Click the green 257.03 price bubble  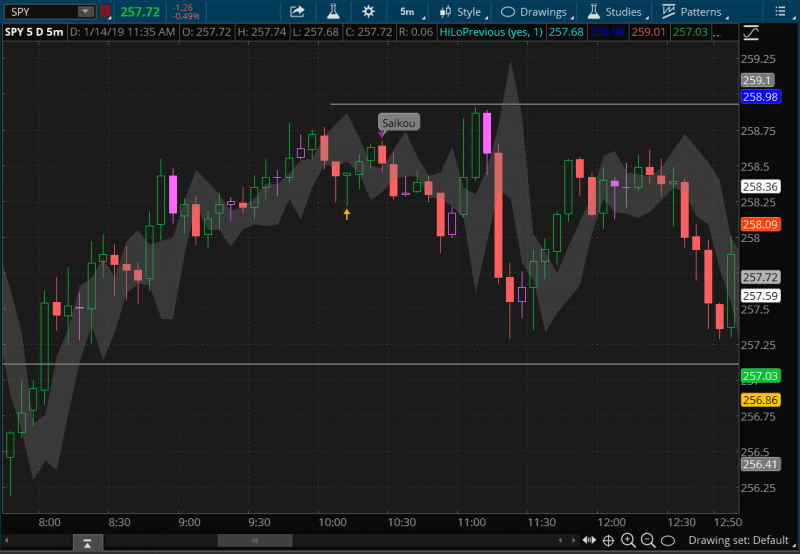760,376
